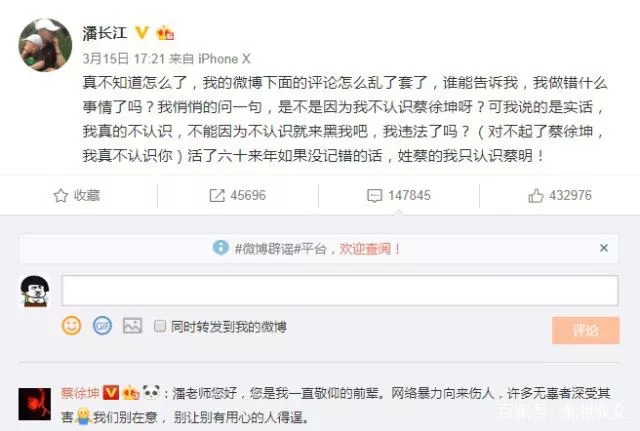Focus the comment text input box
The width and height of the screenshot is (640, 431).
tap(340, 290)
